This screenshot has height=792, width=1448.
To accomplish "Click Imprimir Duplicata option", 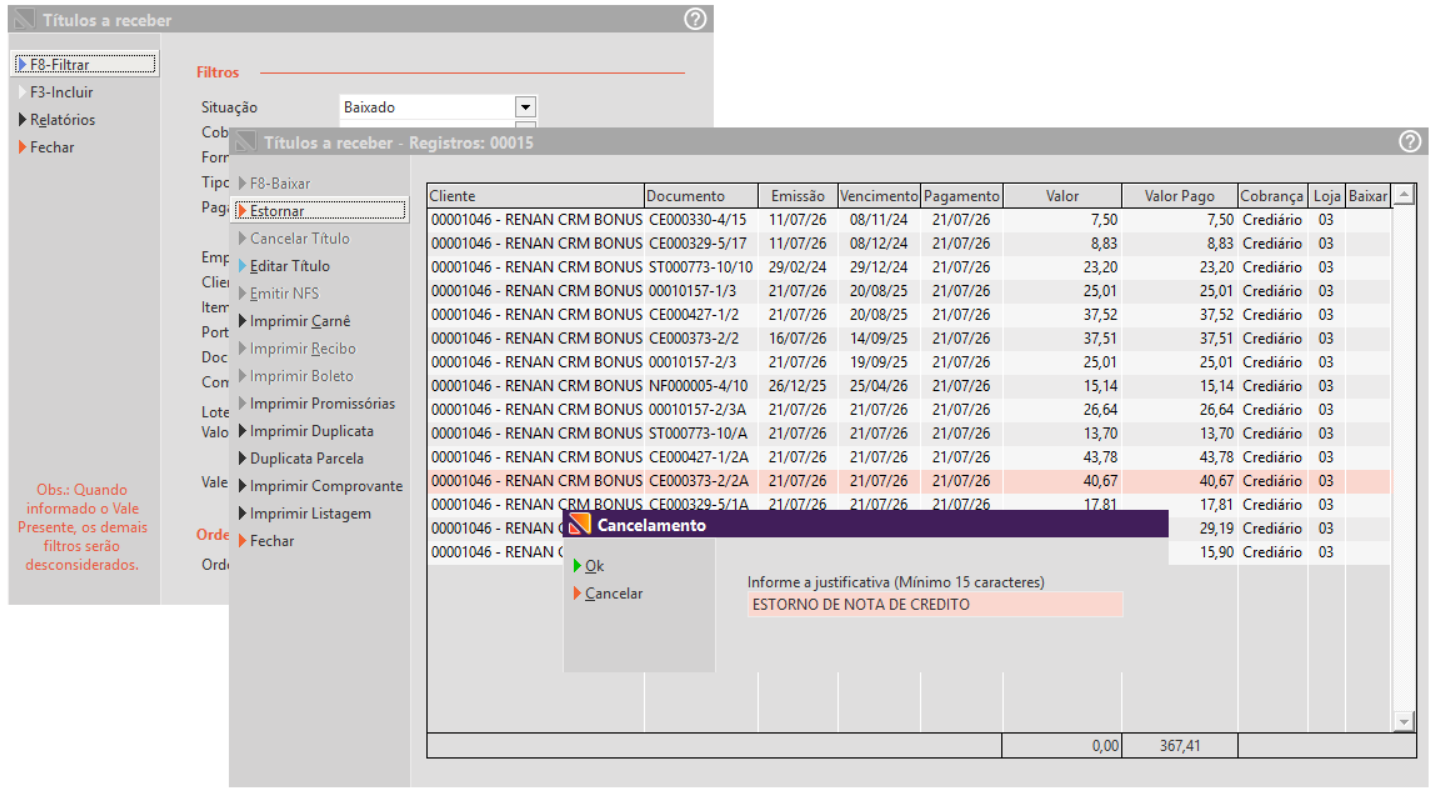I will pyautogui.click(x=311, y=431).
